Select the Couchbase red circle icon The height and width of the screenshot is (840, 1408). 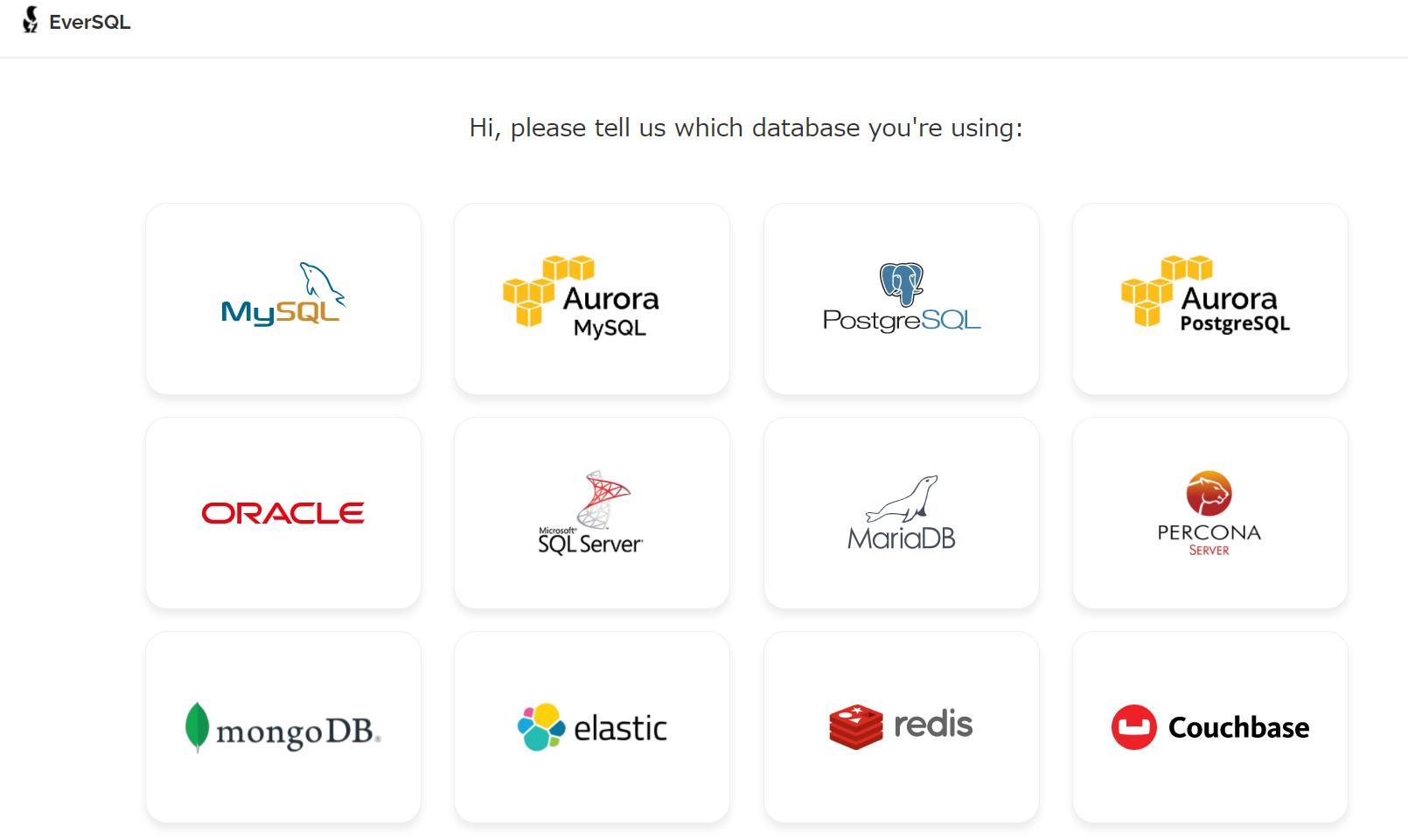click(1134, 727)
